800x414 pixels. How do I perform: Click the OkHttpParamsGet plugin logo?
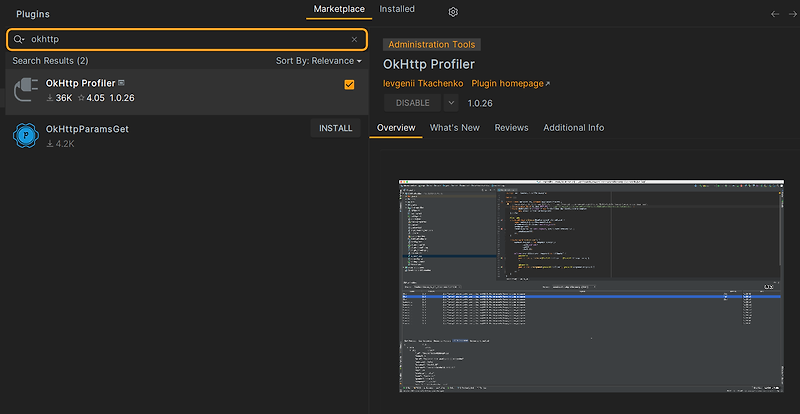pos(26,136)
